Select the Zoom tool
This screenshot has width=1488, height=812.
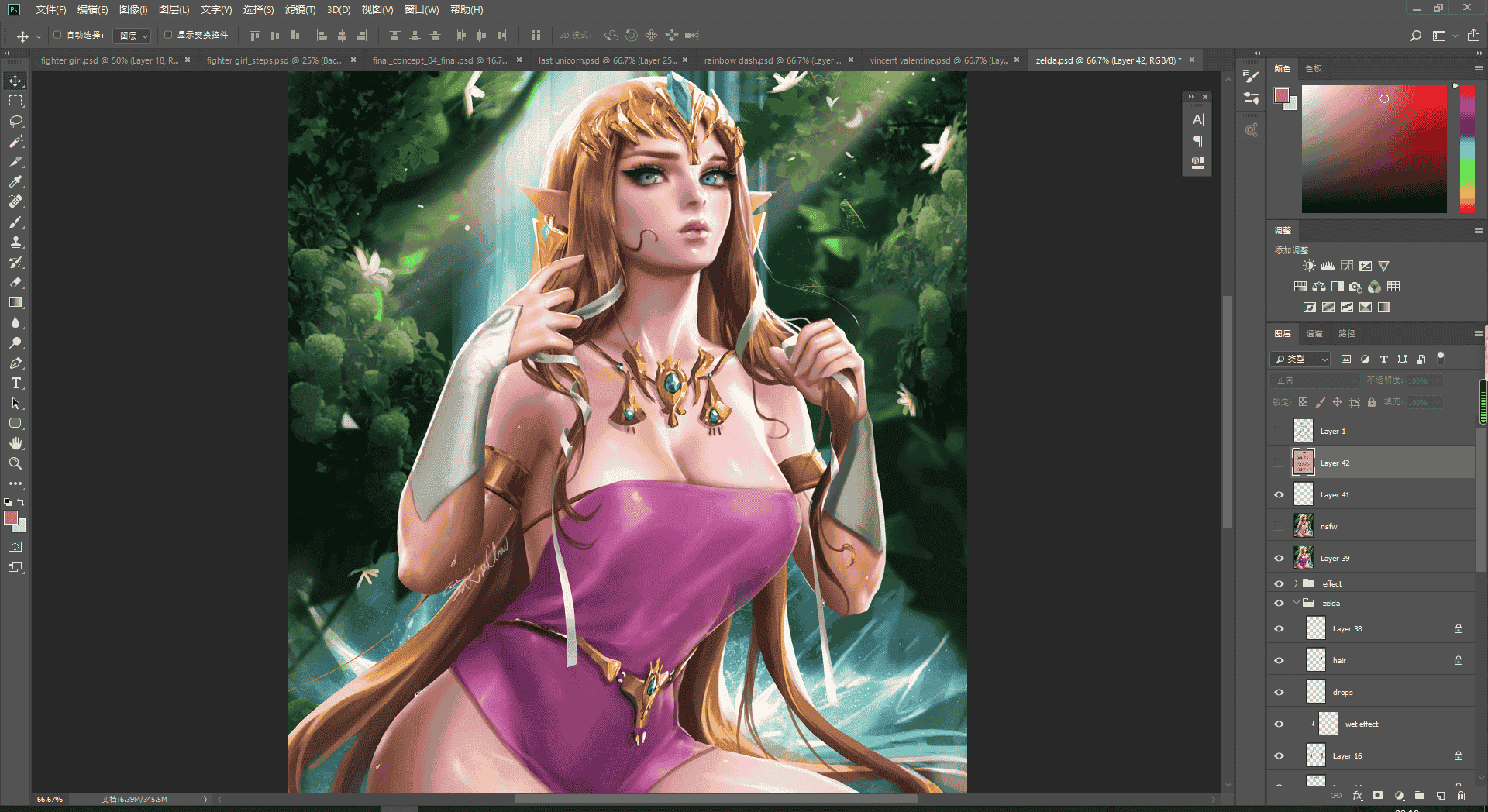[x=15, y=464]
